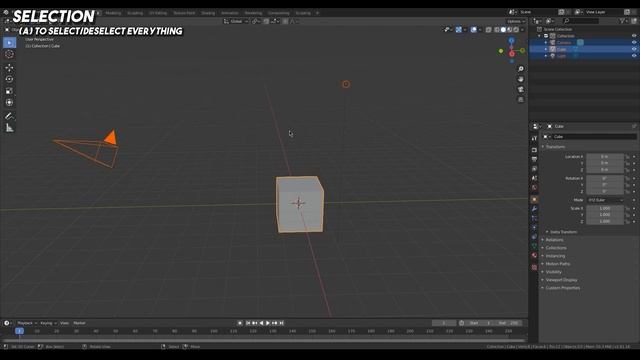This screenshot has height=360, width=640.
Task: Open the Options dropdown in header
Action: click(x=516, y=21)
